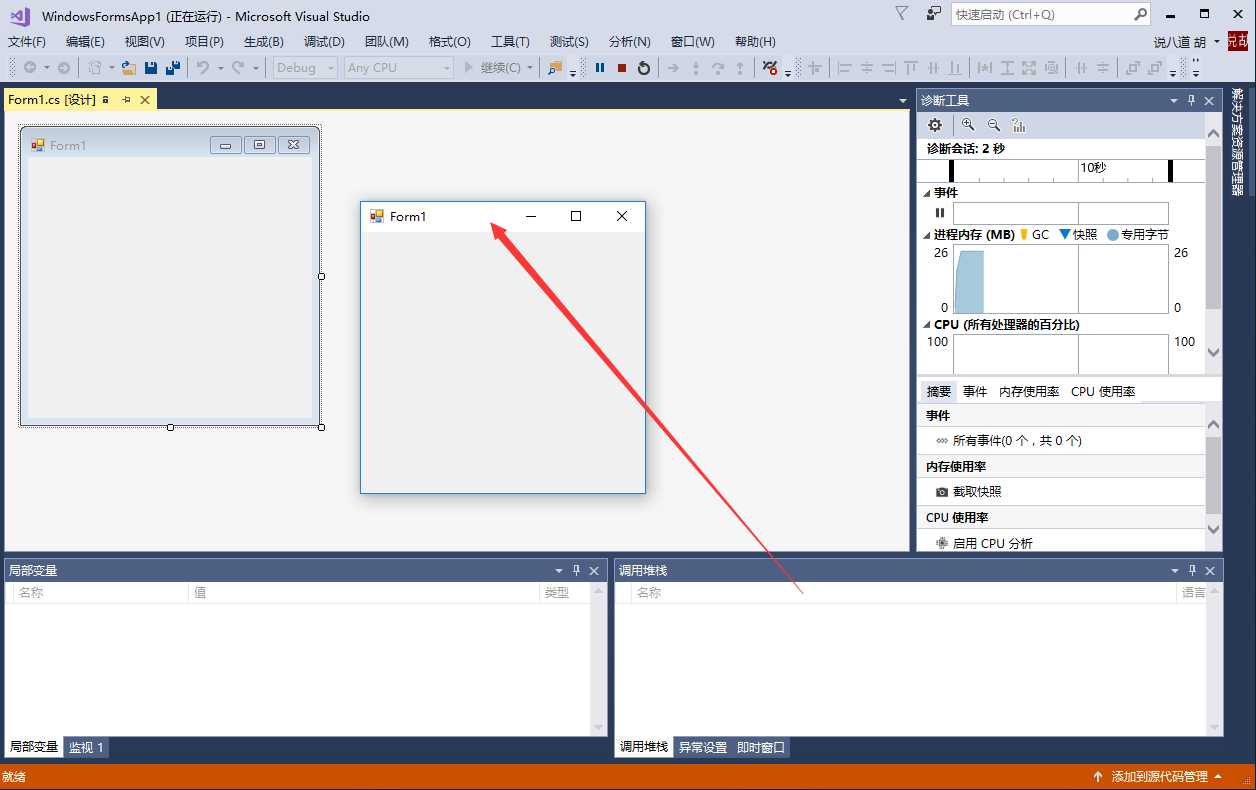
Task: Open Any CPU platform dropdown
Action: (447, 68)
